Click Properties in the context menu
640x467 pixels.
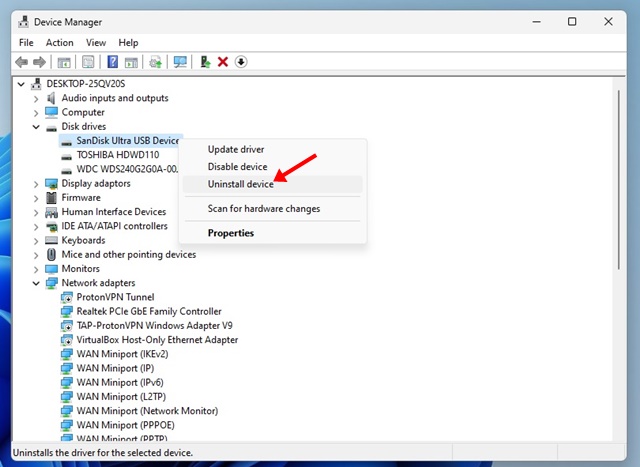click(231, 233)
